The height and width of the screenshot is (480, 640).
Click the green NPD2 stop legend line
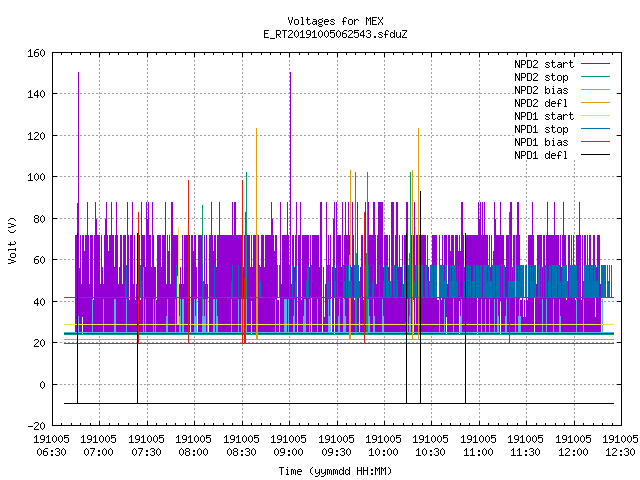click(595, 77)
